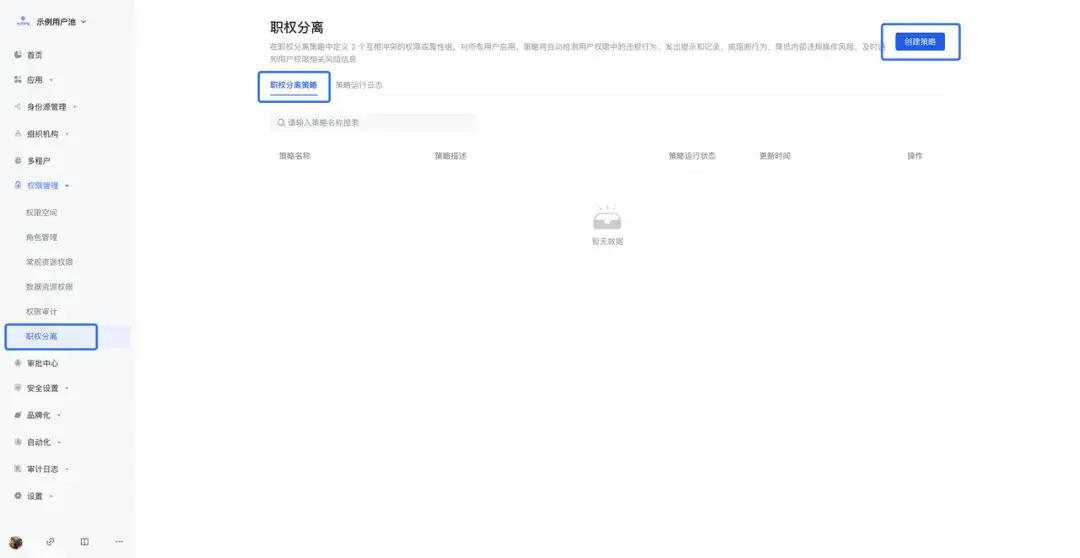This screenshot has width=1080, height=558.
Task: Expand the 身份源管理 menu chevron
Action: coord(75,107)
